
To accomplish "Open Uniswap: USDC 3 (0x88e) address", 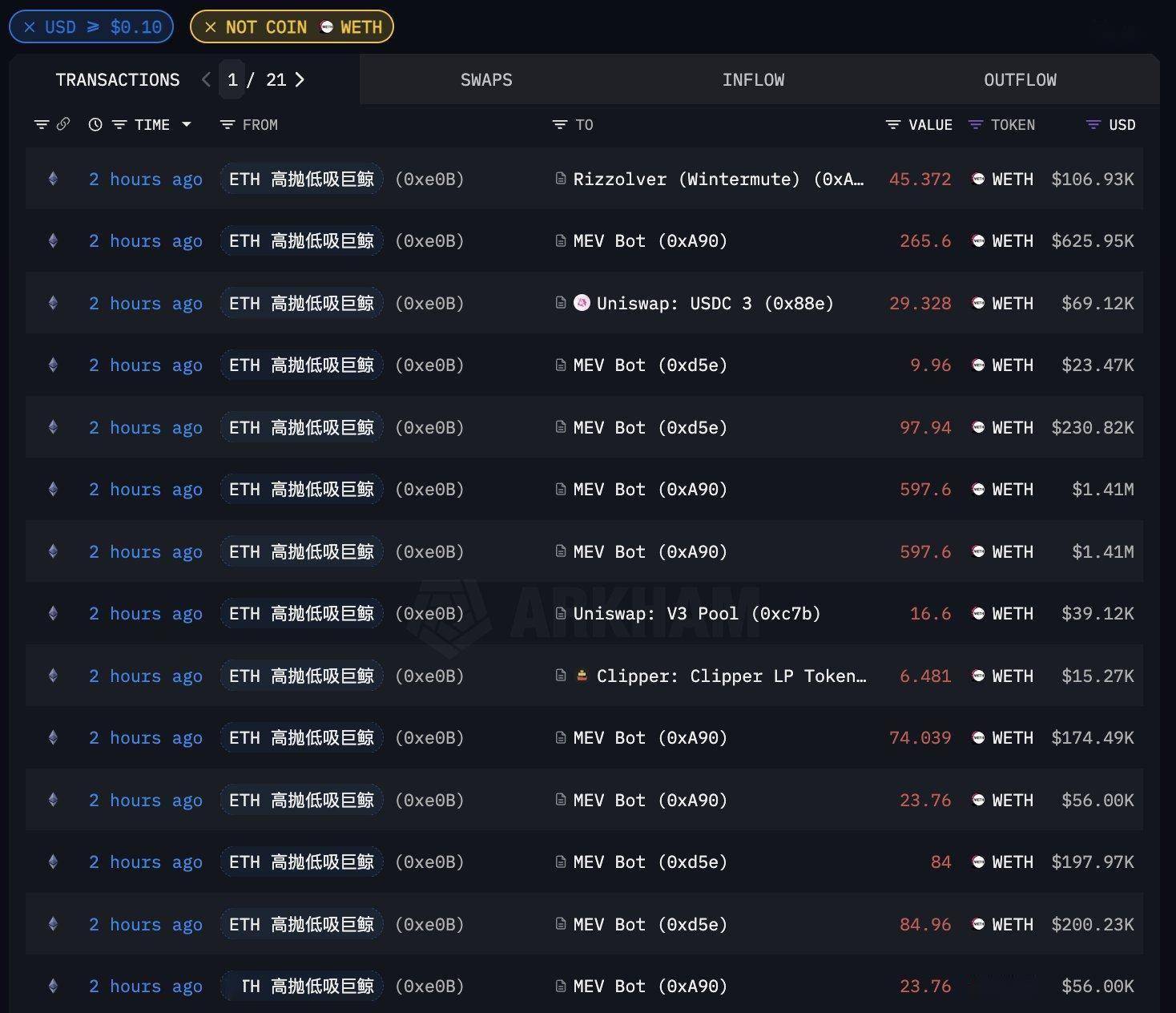I will [x=715, y=303].
